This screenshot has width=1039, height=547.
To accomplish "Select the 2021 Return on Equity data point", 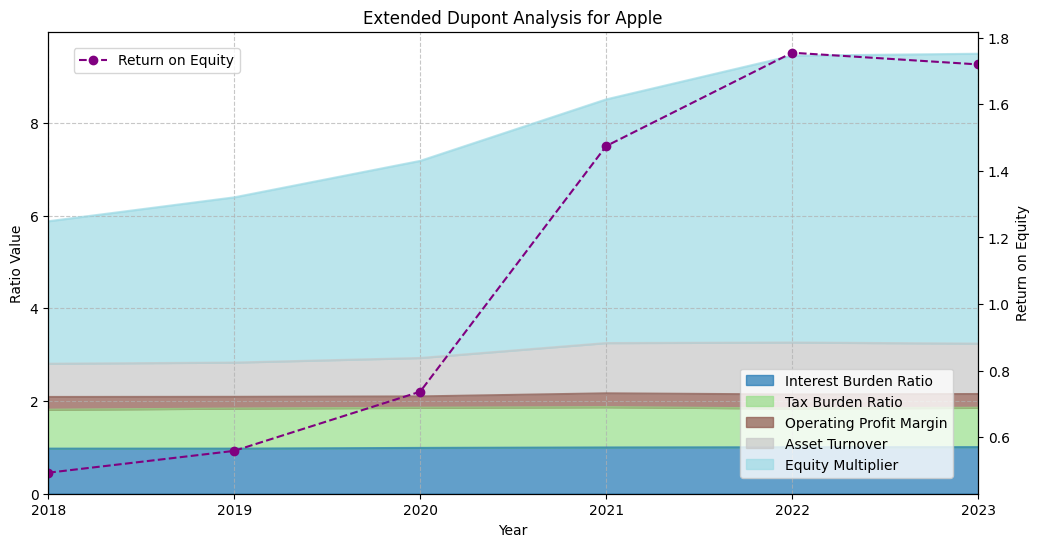I will 606,146.
